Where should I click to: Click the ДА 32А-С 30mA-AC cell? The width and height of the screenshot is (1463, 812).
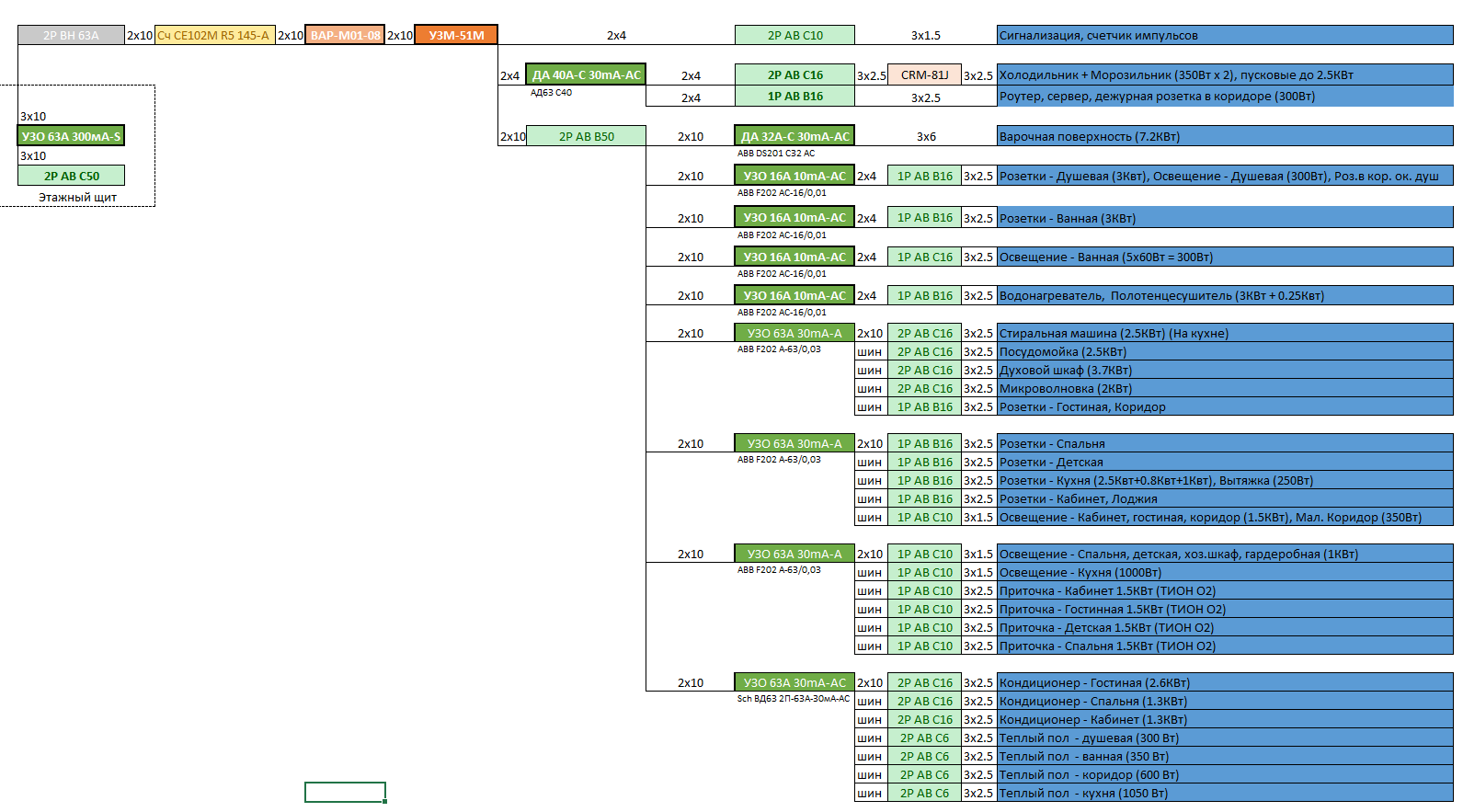point(794,136)
